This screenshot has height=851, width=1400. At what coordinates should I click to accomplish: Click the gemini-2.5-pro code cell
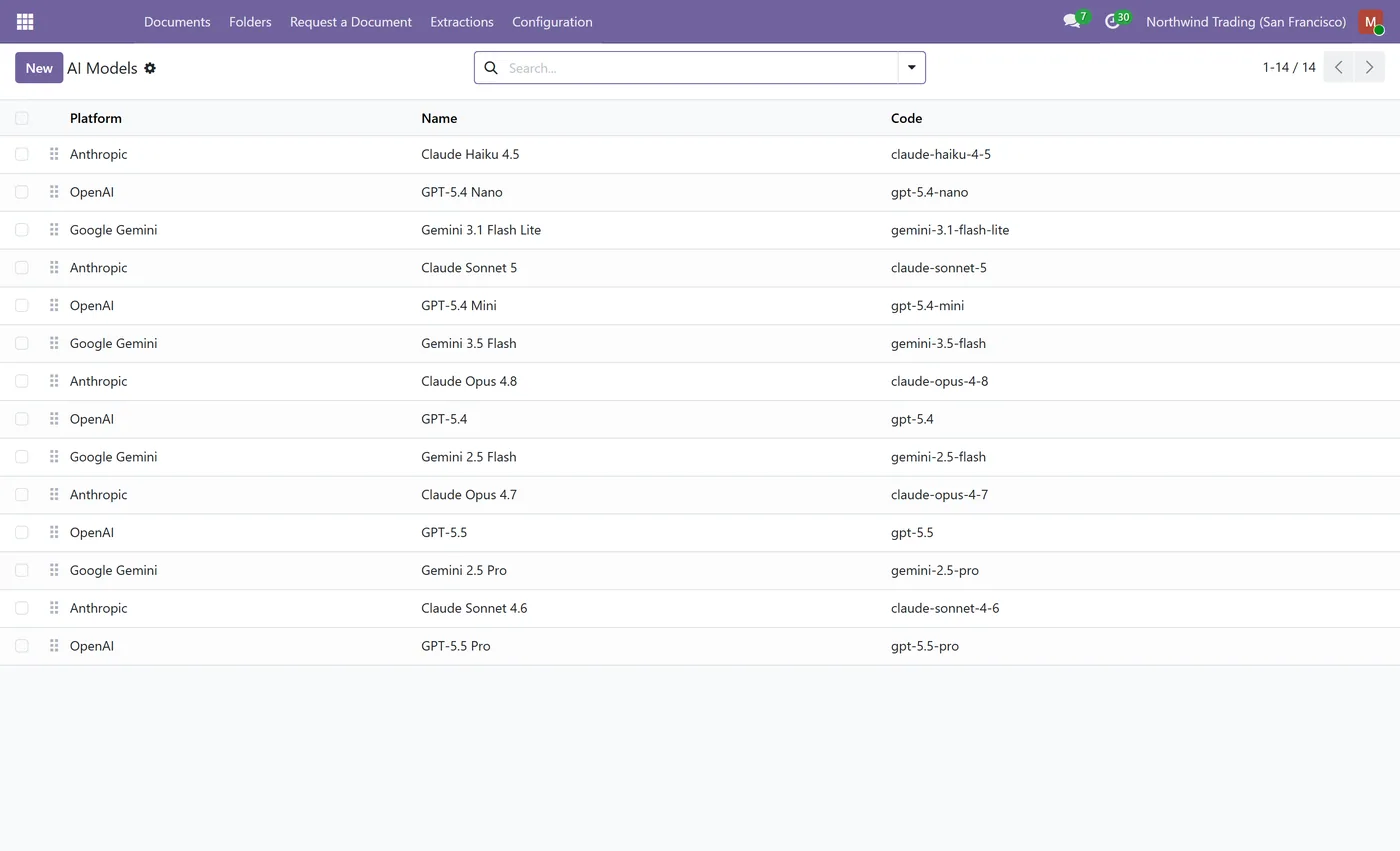coord(935,570)
